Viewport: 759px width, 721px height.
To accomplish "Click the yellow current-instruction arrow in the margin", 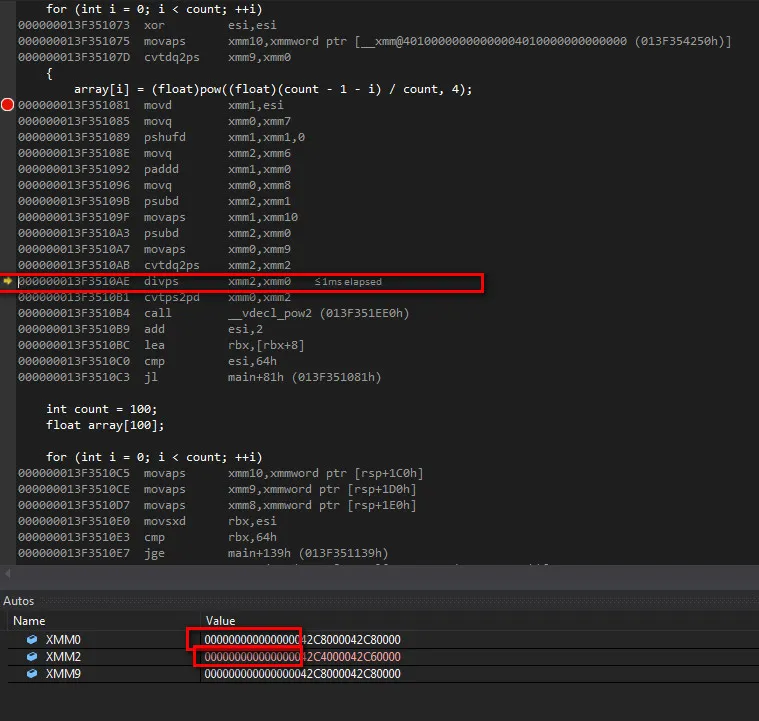I will tap(7, 281).
